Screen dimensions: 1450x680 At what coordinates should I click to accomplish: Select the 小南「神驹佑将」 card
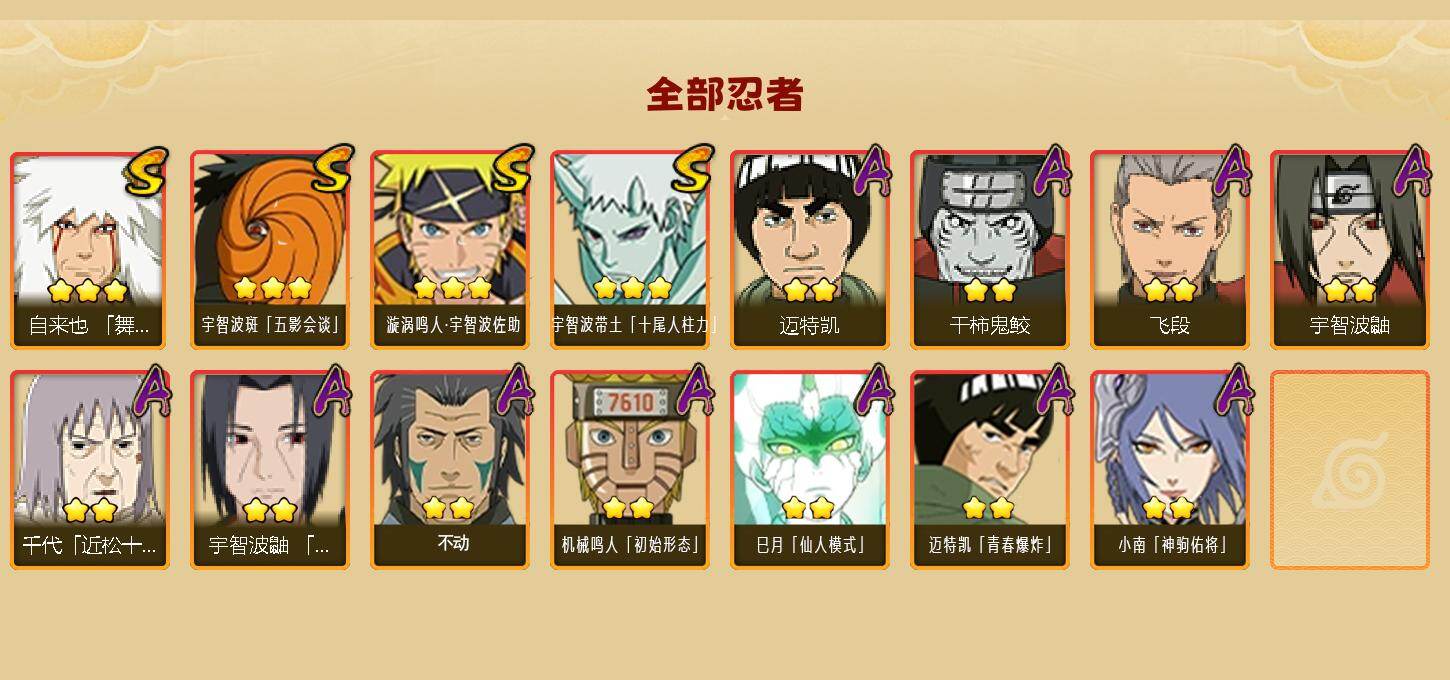(1170, 470)
